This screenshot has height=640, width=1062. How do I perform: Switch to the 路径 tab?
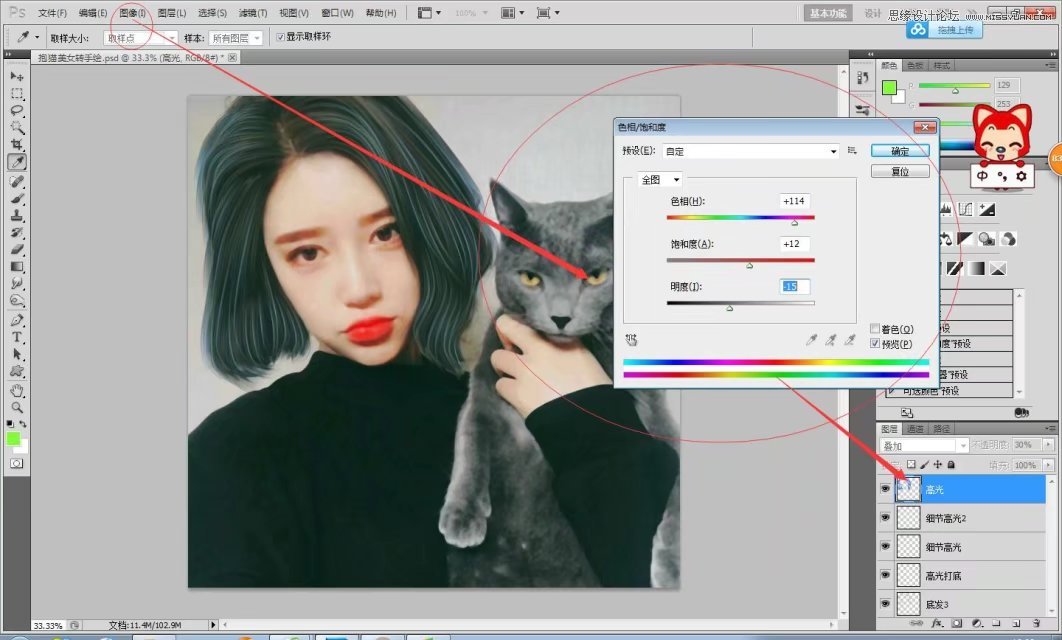pyautogui.click(x=941, y=429)
